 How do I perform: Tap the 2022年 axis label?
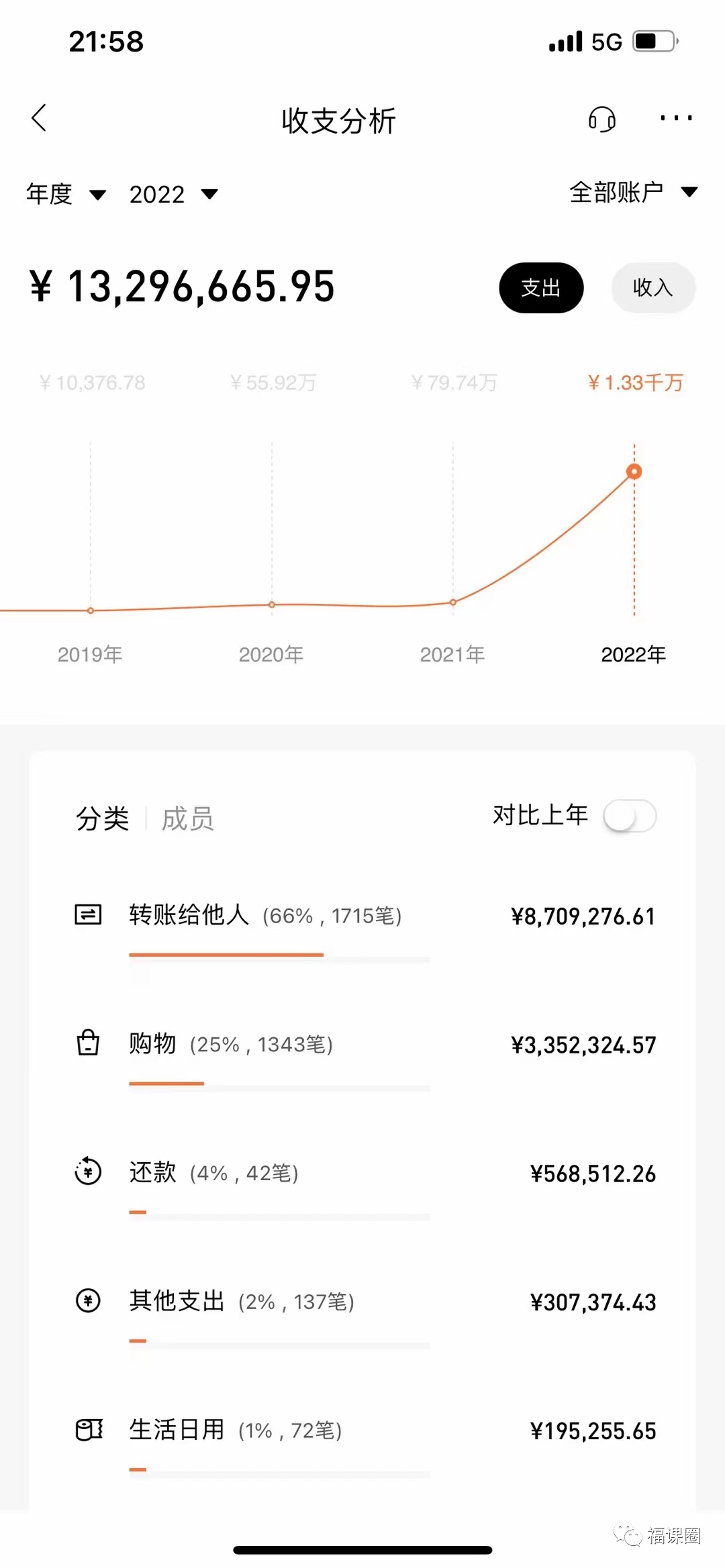(633, 654)
